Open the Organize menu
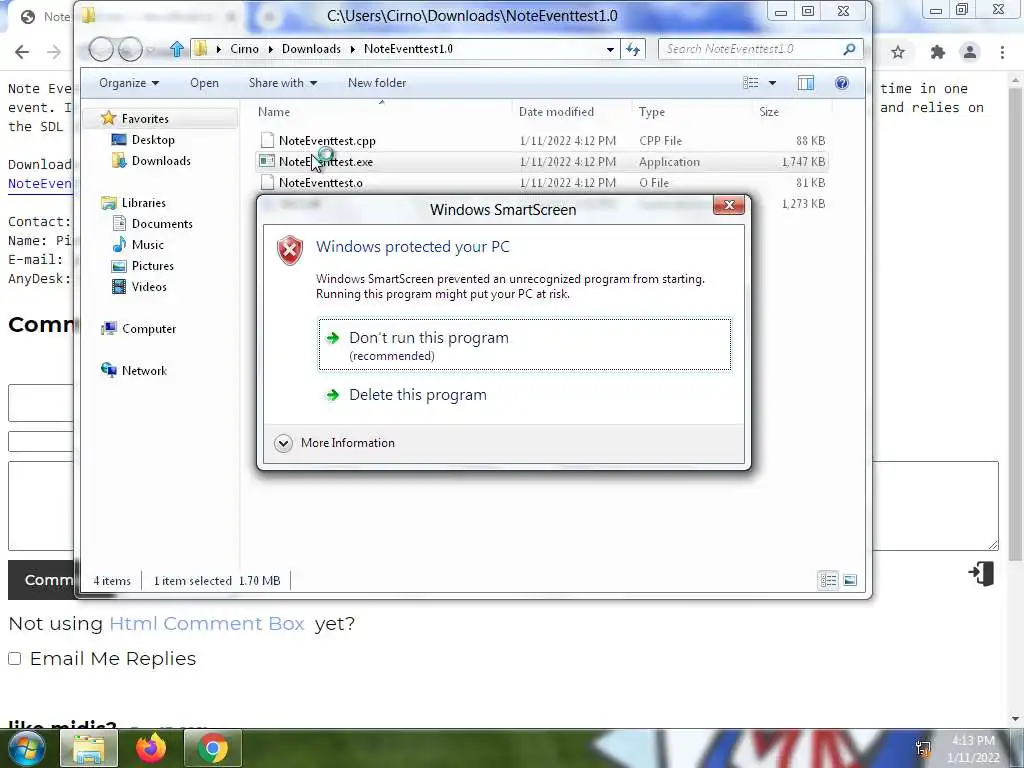The height and width of the screenshot is (768, 1024). point(129,83)
